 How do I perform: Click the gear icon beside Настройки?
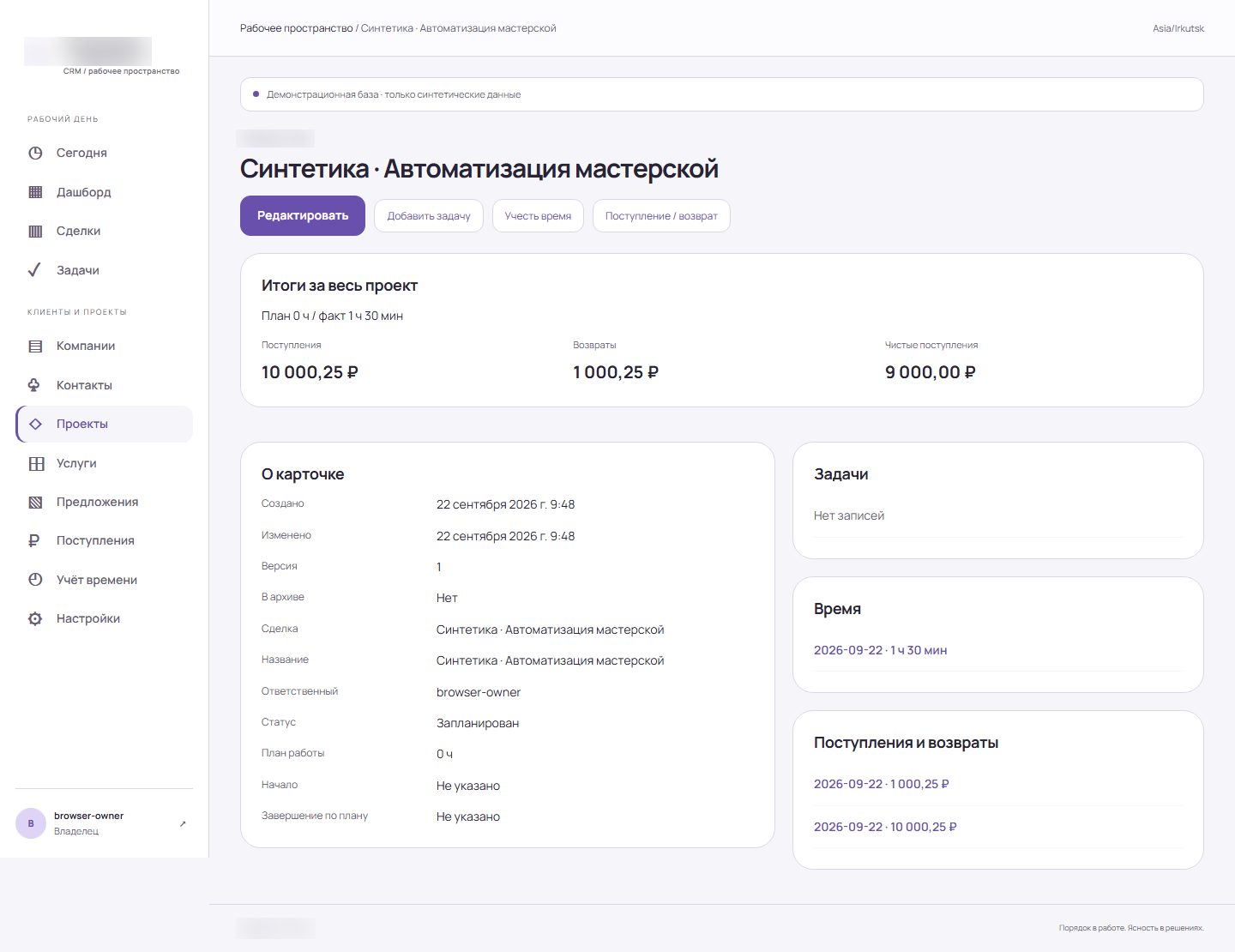35,618
